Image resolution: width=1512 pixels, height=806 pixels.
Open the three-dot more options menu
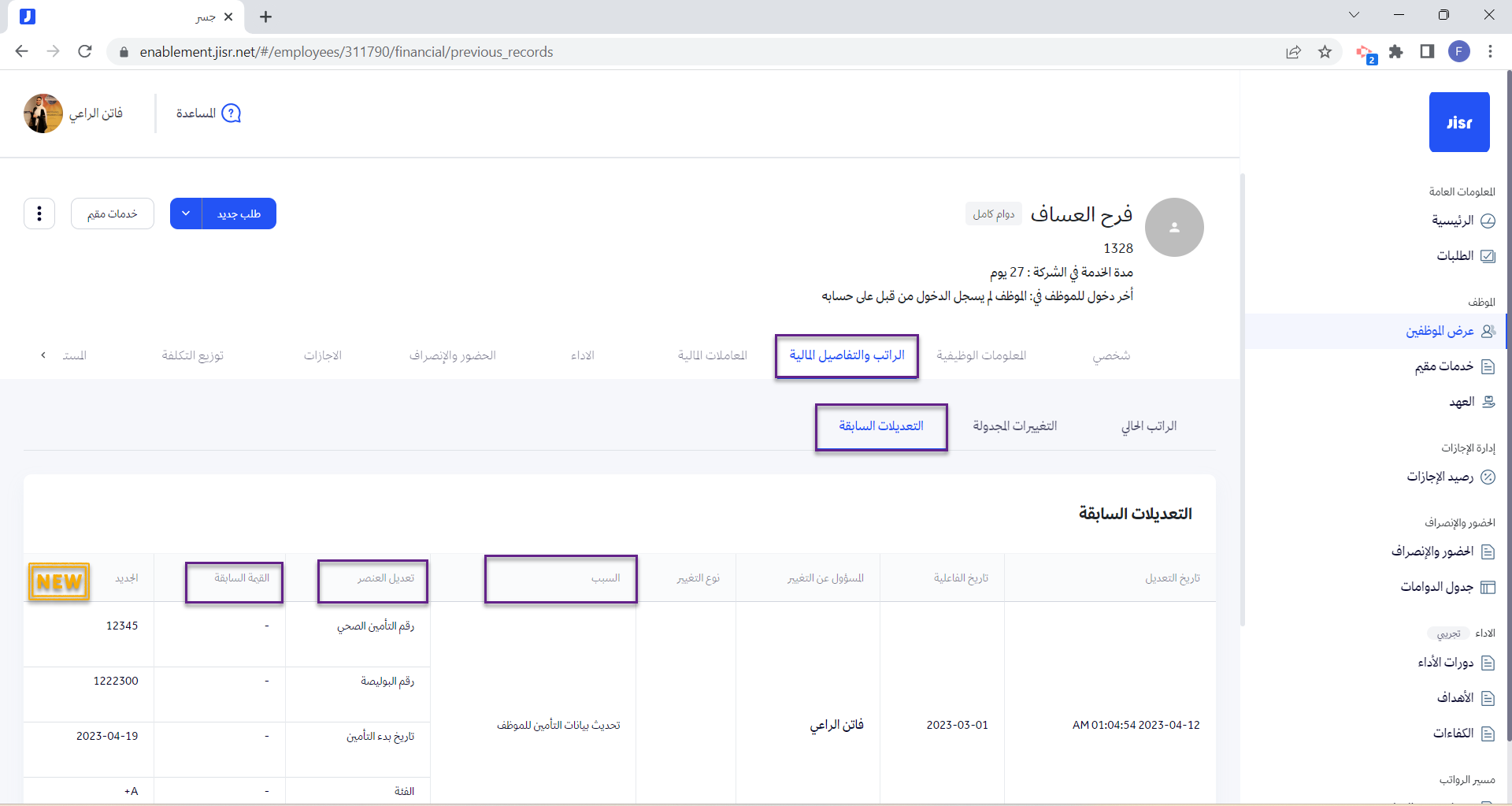click(x=39, y=214)
